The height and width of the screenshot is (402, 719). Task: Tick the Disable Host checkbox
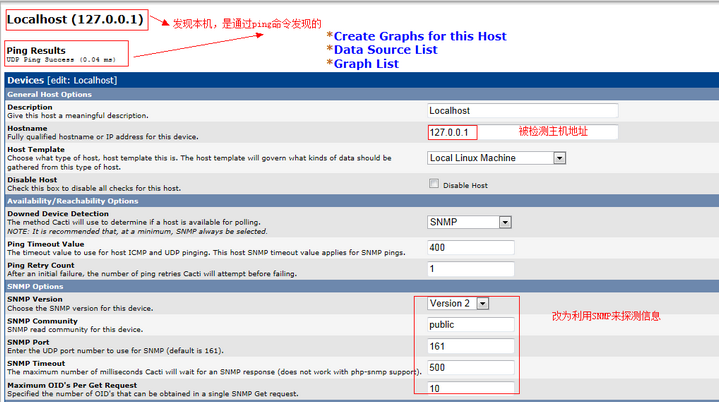[433, 184]
